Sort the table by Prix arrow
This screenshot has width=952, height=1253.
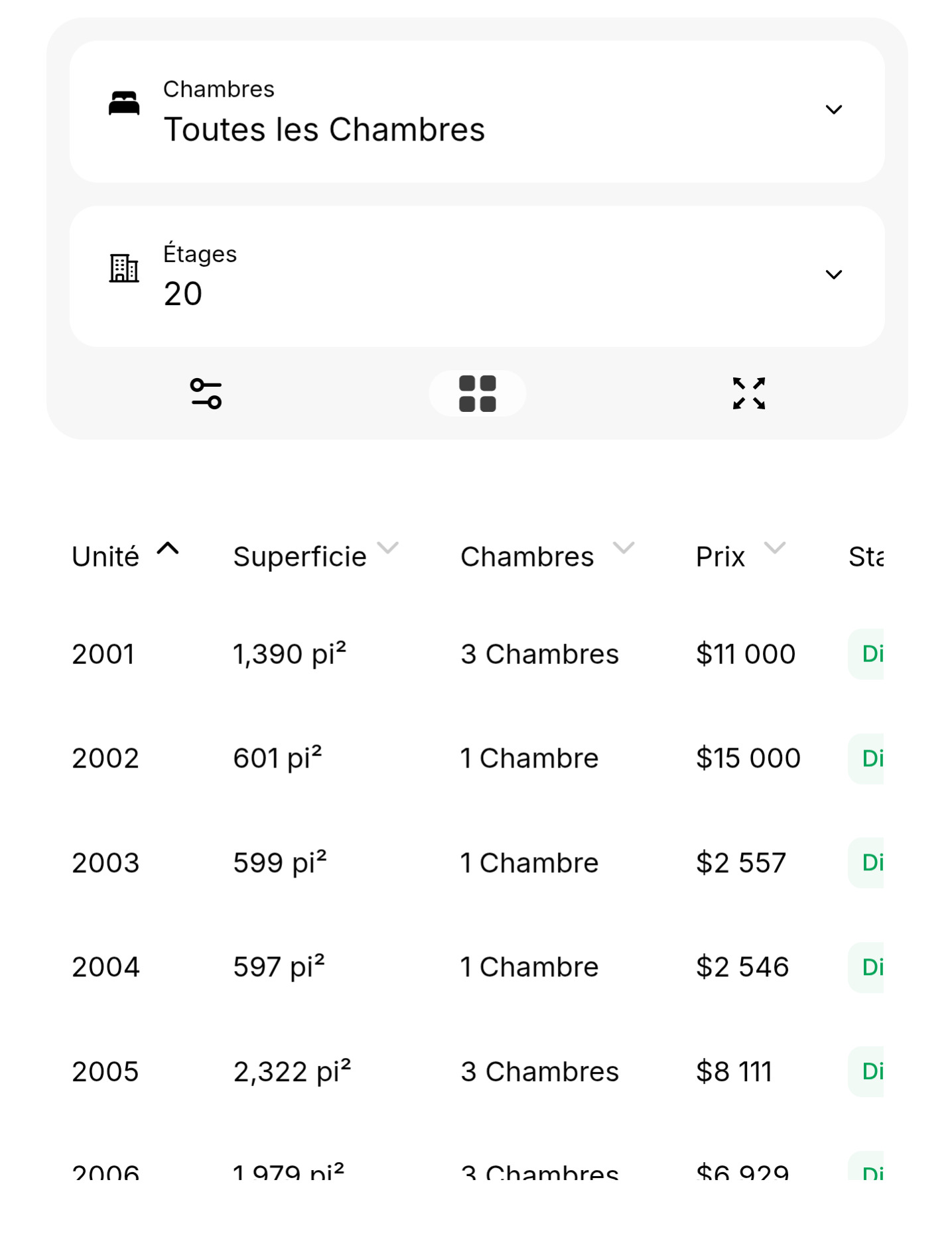tap(775, 548)
